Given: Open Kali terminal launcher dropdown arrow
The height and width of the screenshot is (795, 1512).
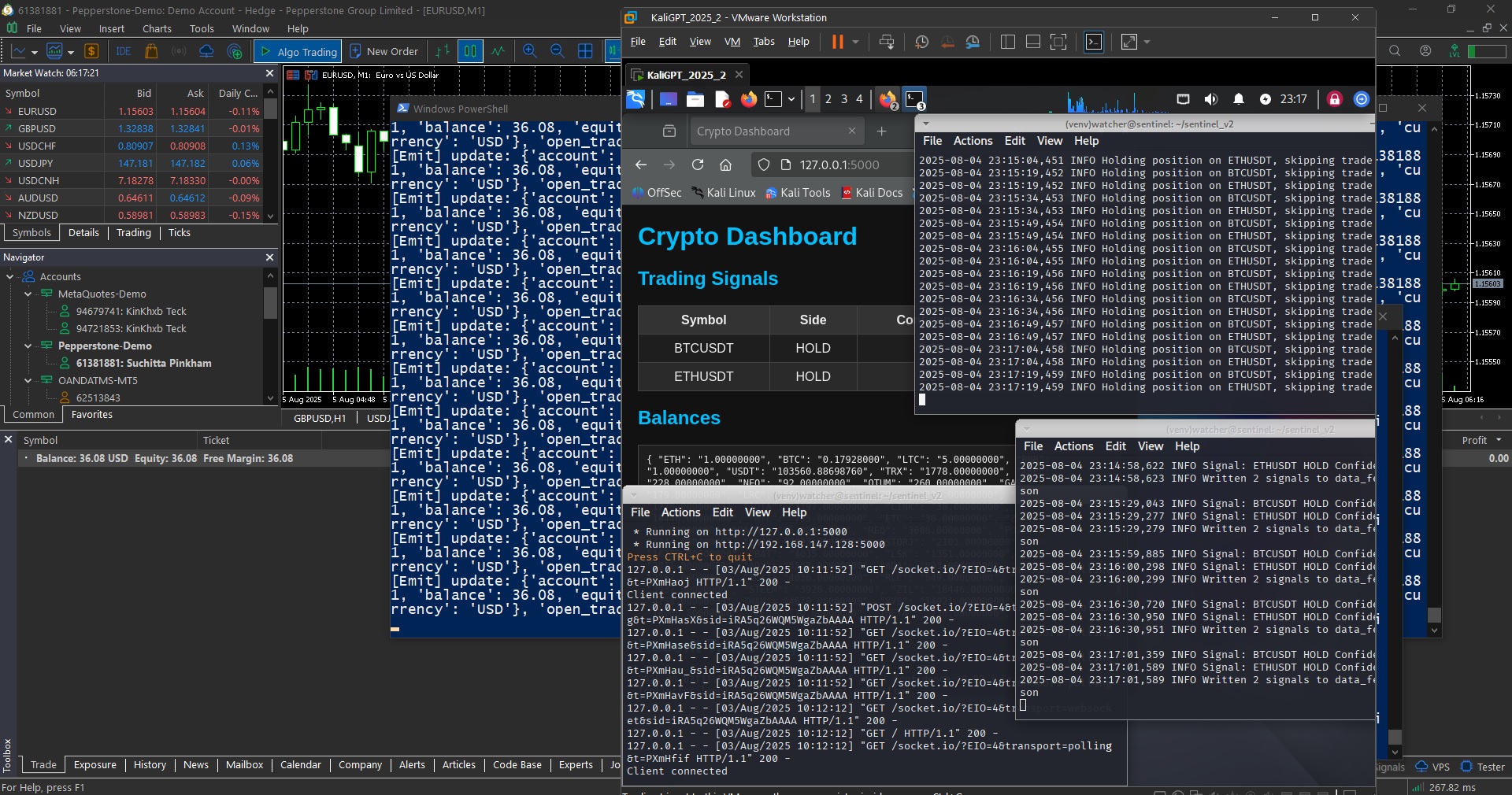Looking at the screenshot, I should 791,99.
